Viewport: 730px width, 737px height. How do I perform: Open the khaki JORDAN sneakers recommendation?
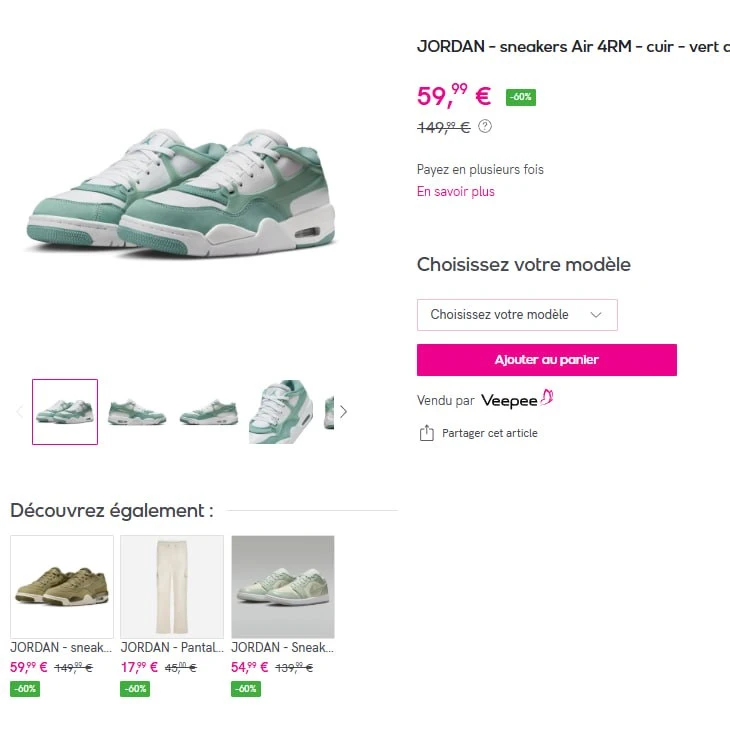[62, 587]
